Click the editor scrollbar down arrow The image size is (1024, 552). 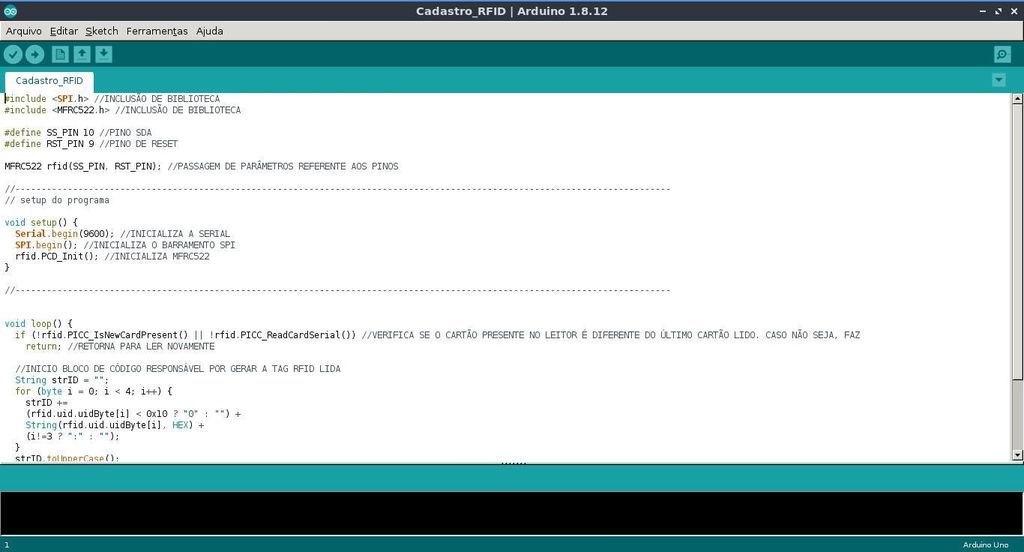coord(1017,455)
